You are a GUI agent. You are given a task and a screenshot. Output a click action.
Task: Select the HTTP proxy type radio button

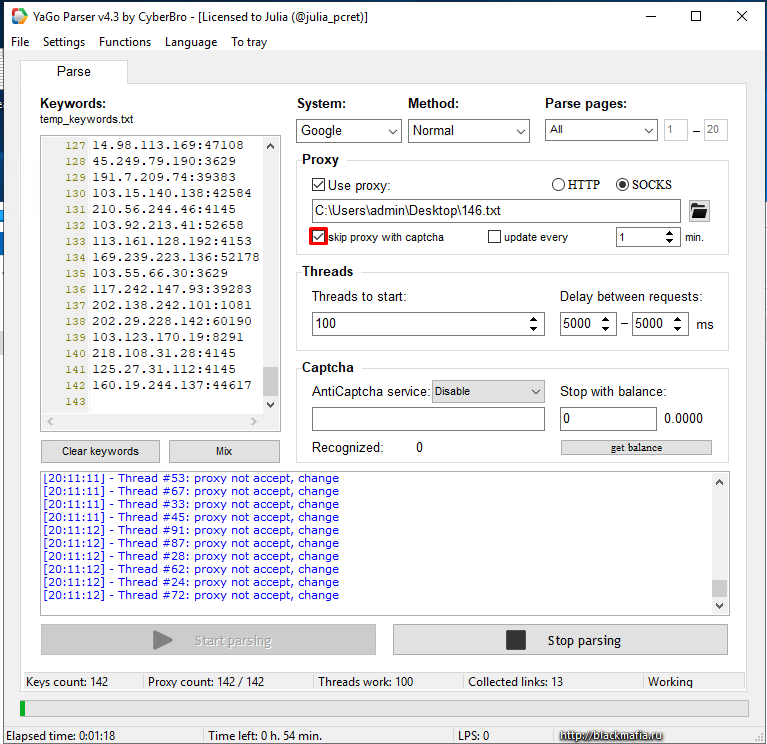(558, 185)
